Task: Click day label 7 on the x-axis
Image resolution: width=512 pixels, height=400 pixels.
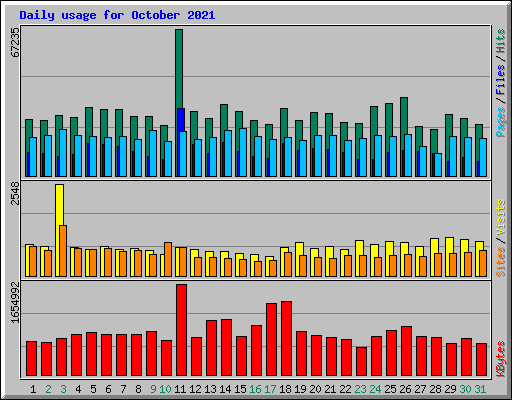Action: [x=123, y=389]
